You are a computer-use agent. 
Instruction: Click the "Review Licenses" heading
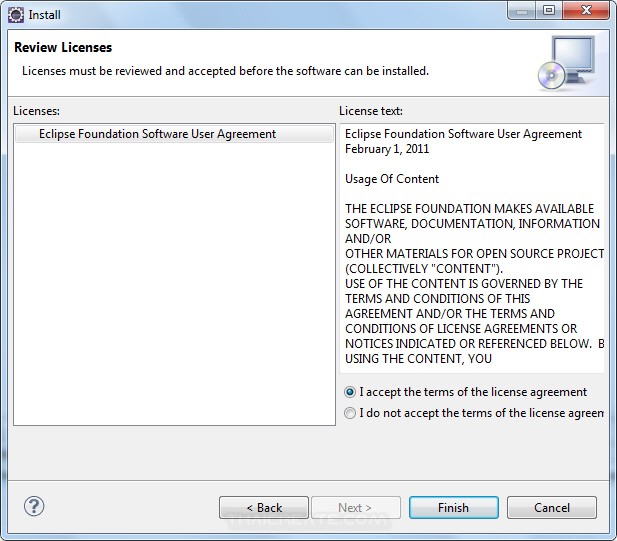click(x=63, y=48)
